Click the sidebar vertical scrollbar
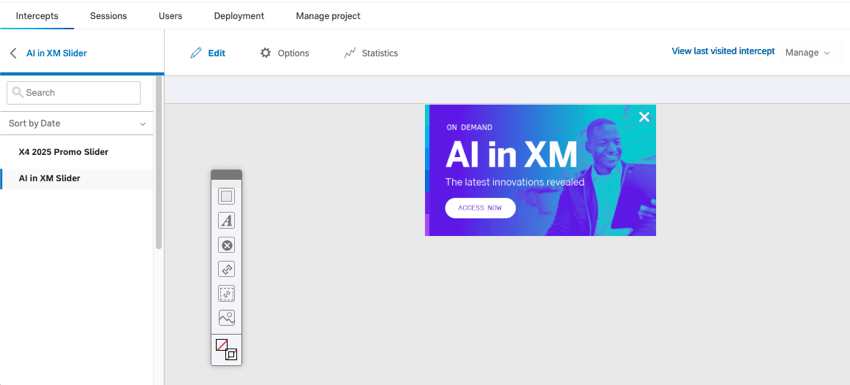This screenshot has width=850, height=385. [x=158, y=163]
